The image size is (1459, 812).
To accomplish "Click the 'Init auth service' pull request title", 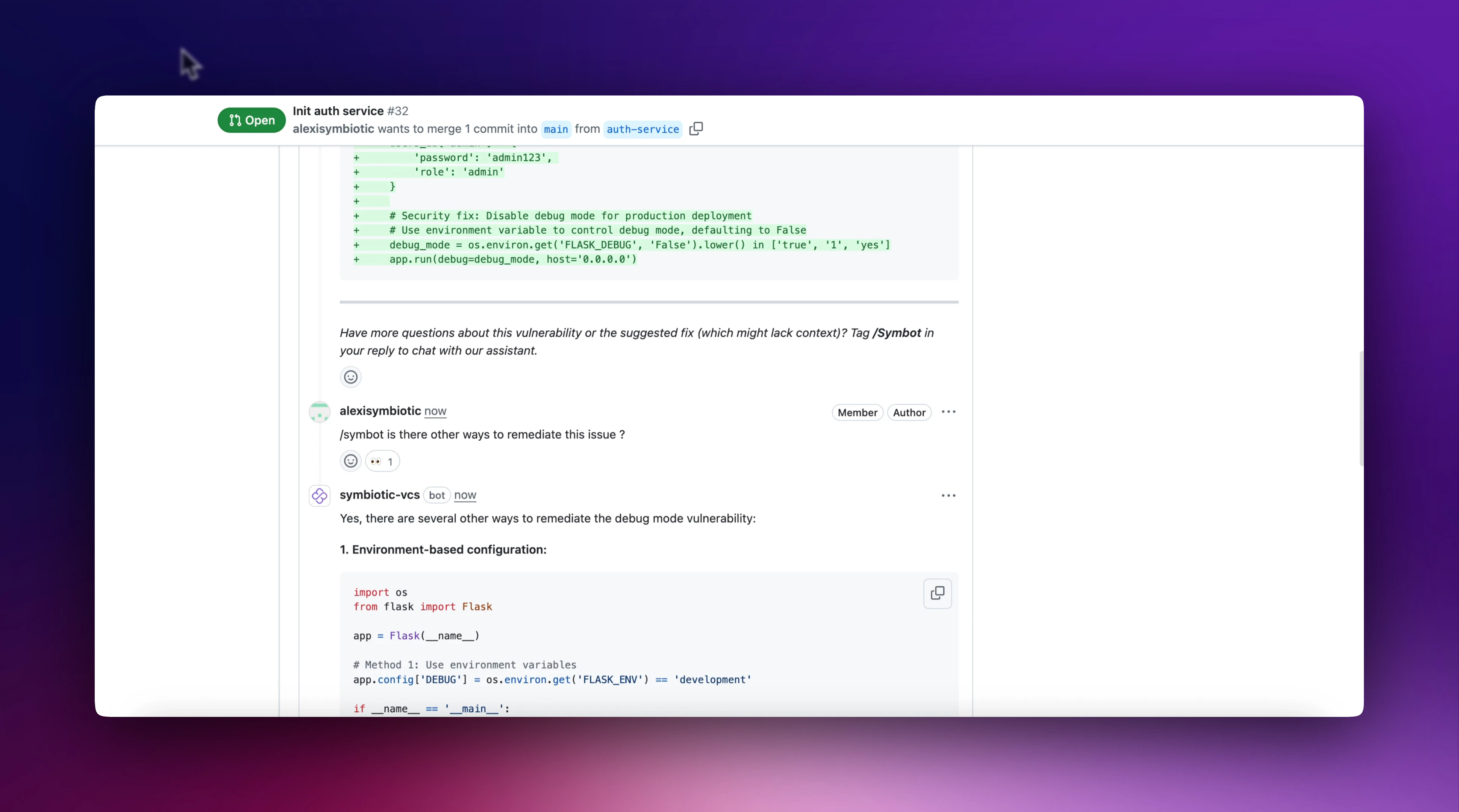I will [x=338, y=111].
